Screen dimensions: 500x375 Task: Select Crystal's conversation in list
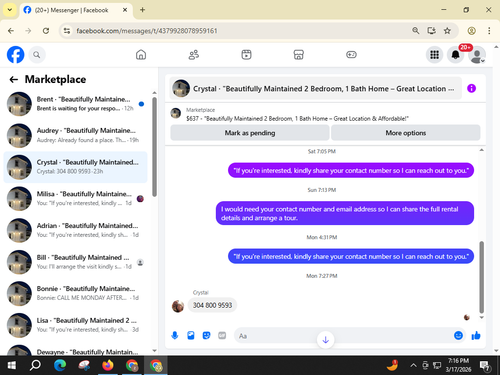click(x=76, y=167)
